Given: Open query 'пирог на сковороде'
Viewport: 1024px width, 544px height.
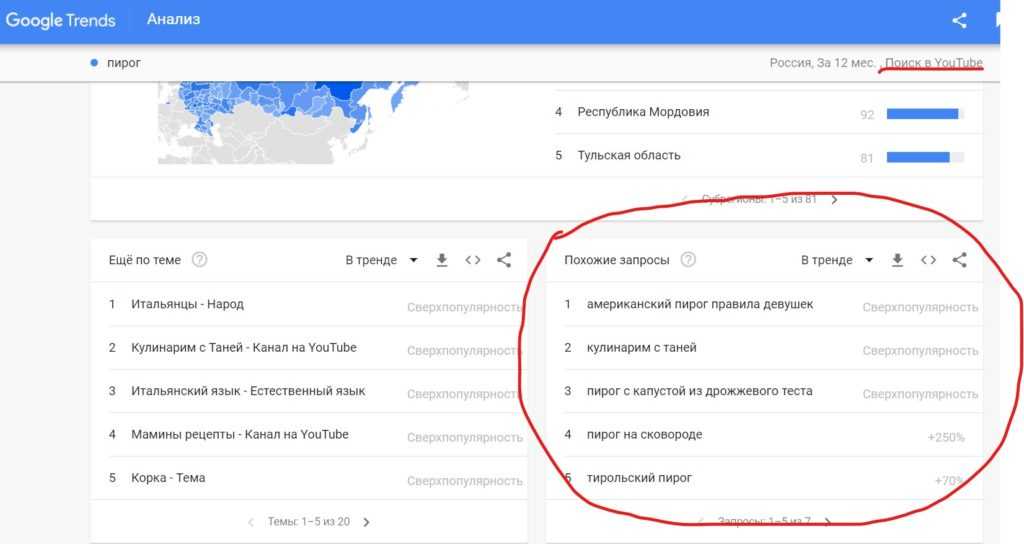Looking at the screenshot, I should coord(644,435).
